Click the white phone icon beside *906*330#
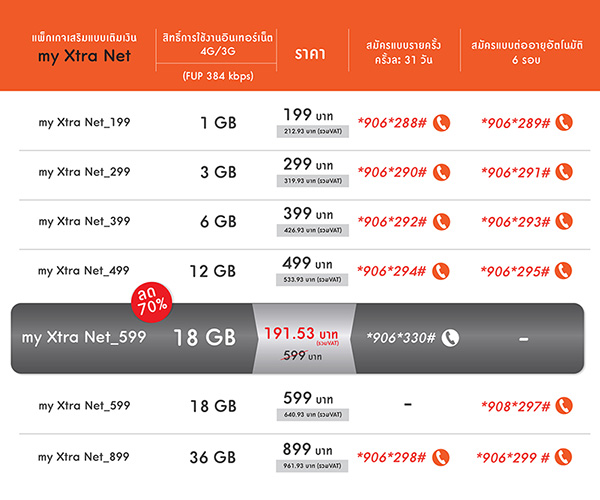600x500 pixels. 449,338
